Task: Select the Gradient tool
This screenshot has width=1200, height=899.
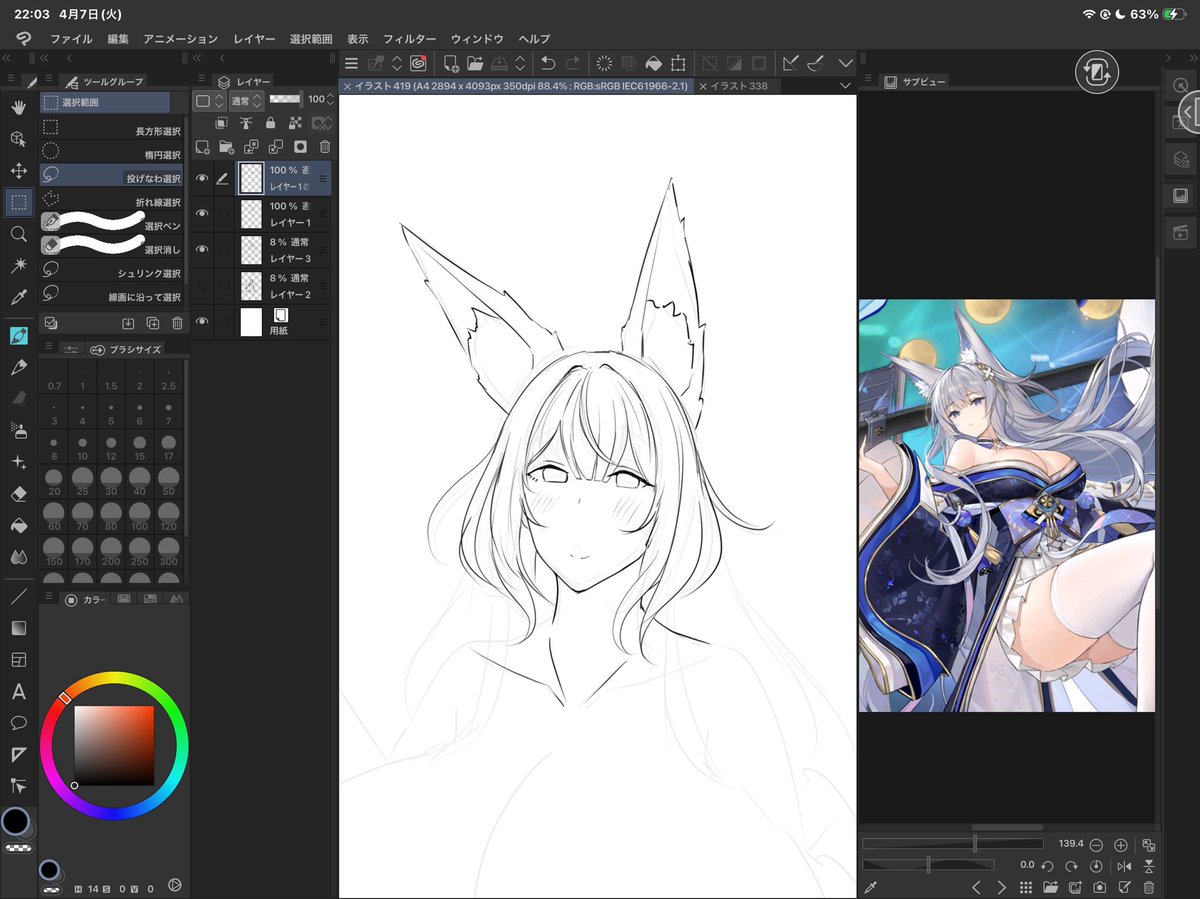Action: [x=18, y=628]
